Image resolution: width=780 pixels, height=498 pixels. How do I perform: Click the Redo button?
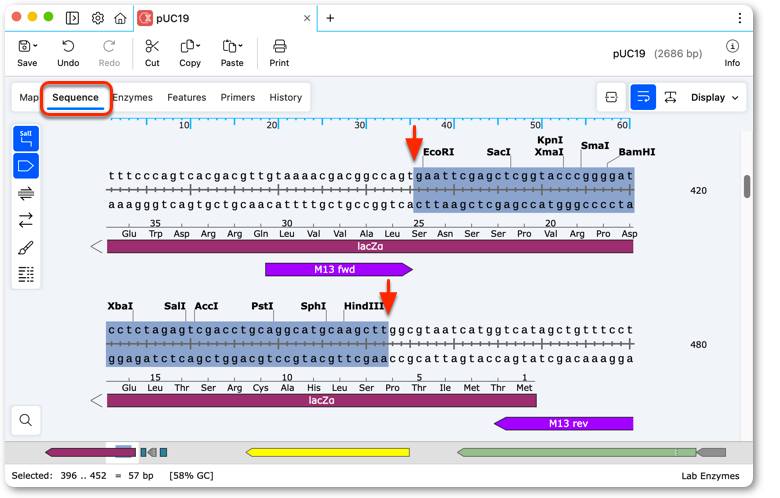109,53
